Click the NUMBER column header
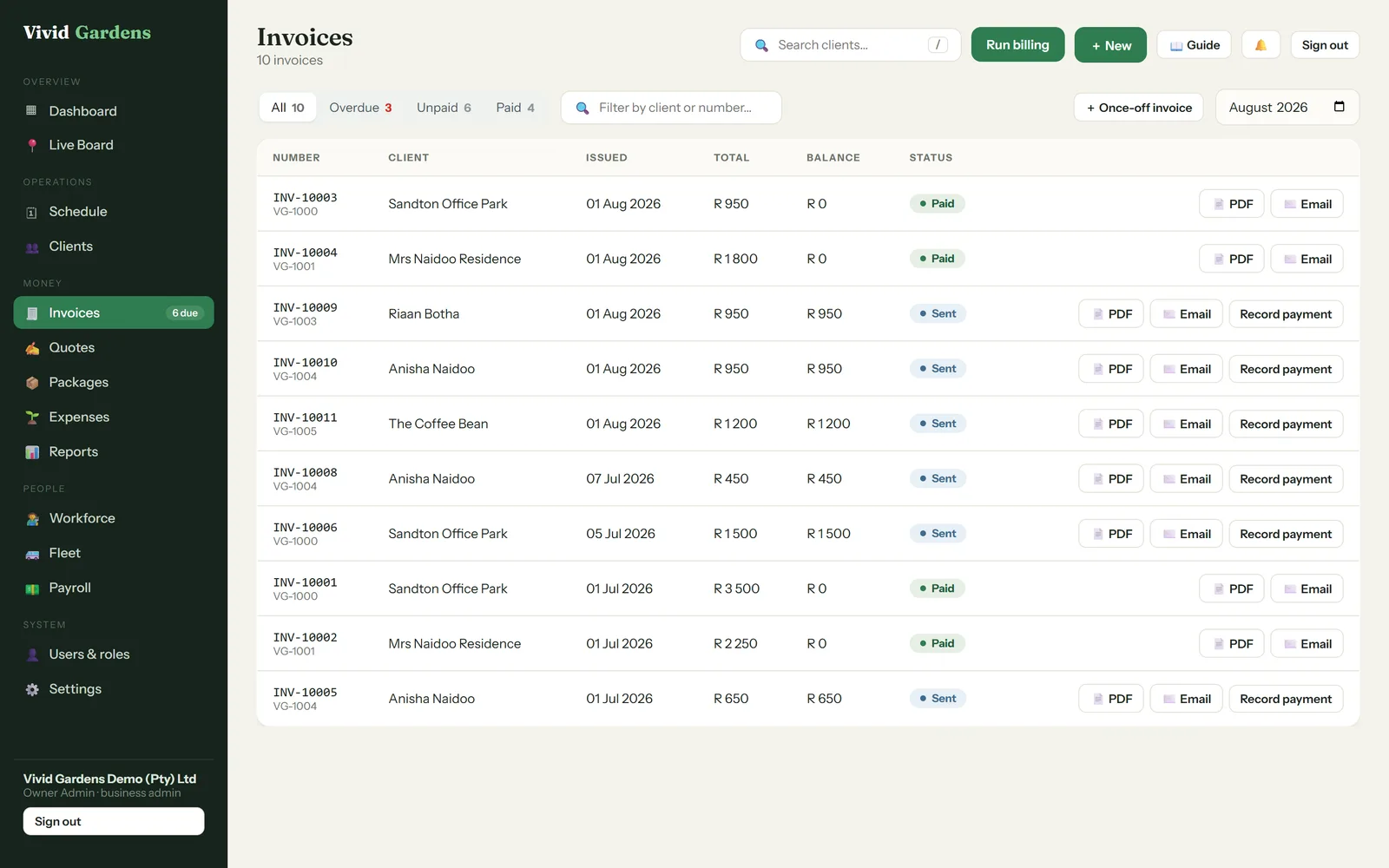1389x868 pixels. [296, 158]
